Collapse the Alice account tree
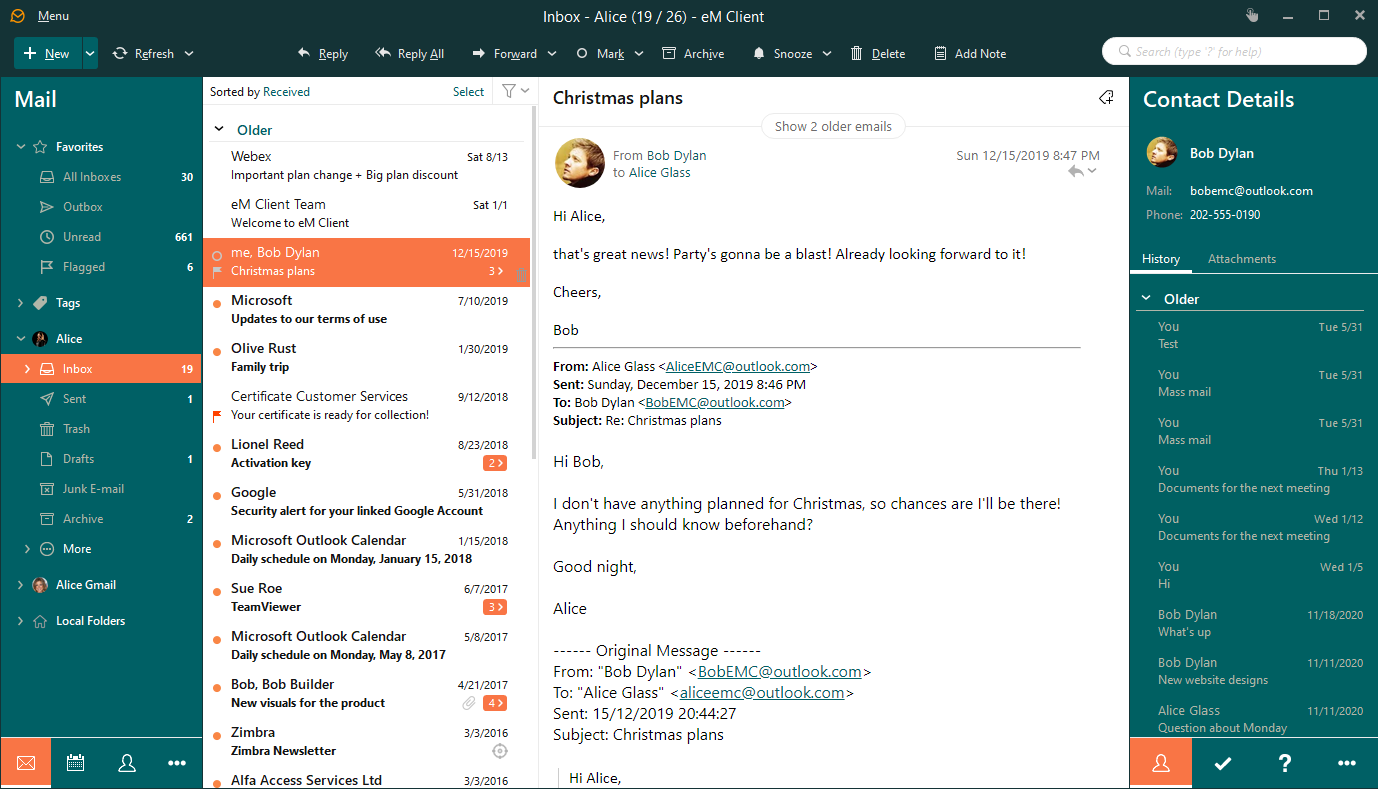1379x789 pixels. (21, 339)
